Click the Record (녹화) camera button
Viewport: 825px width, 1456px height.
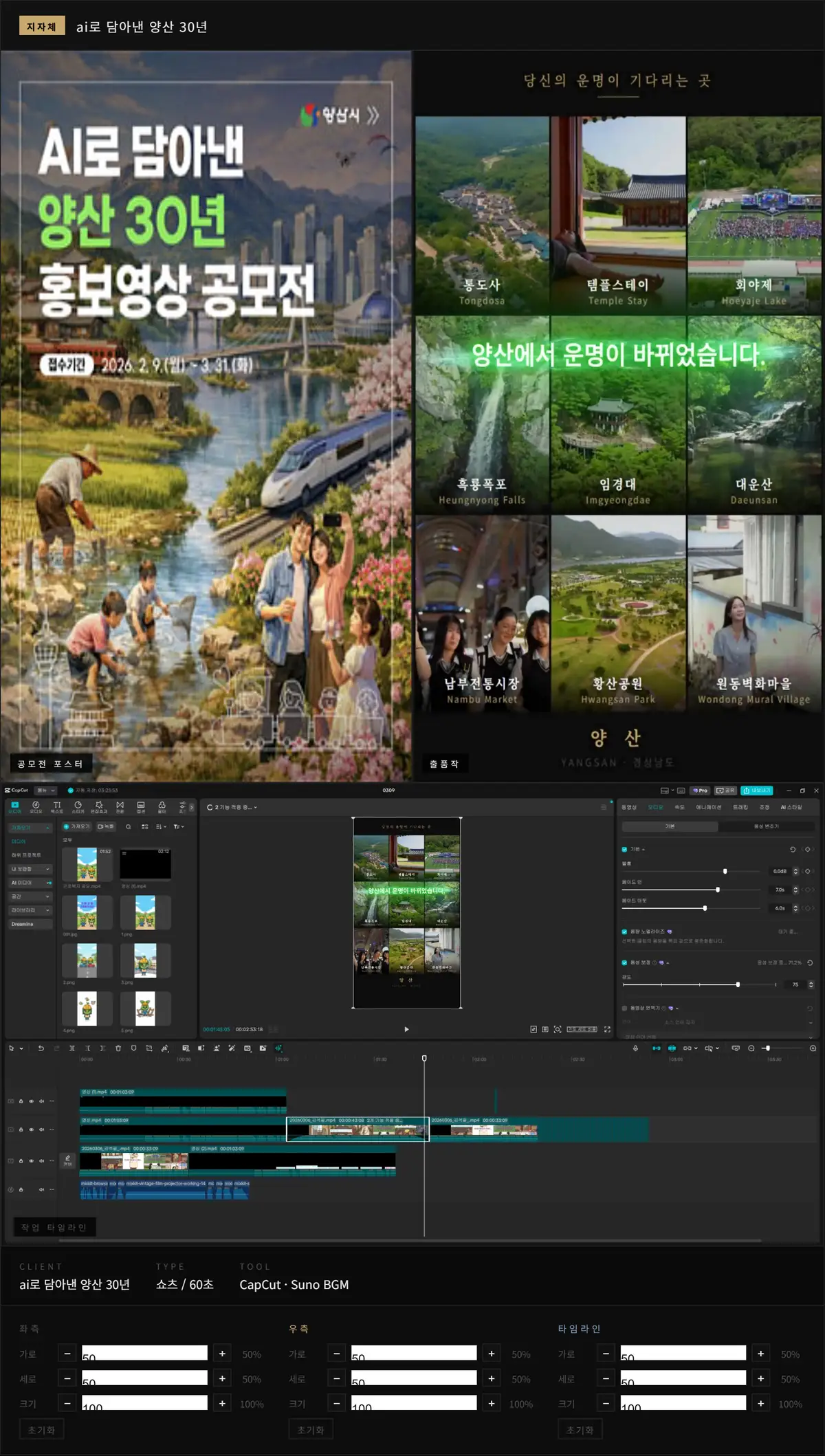[x=105, y=827]
